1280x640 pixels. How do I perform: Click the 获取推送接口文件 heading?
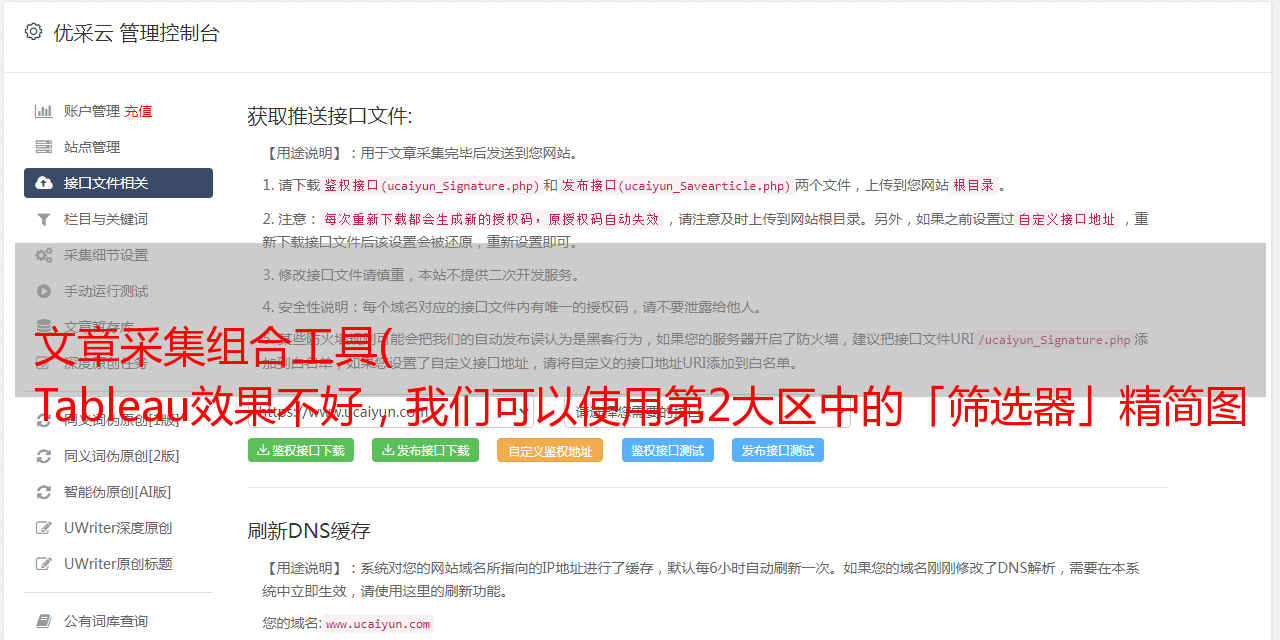click(x=330, y=116)
